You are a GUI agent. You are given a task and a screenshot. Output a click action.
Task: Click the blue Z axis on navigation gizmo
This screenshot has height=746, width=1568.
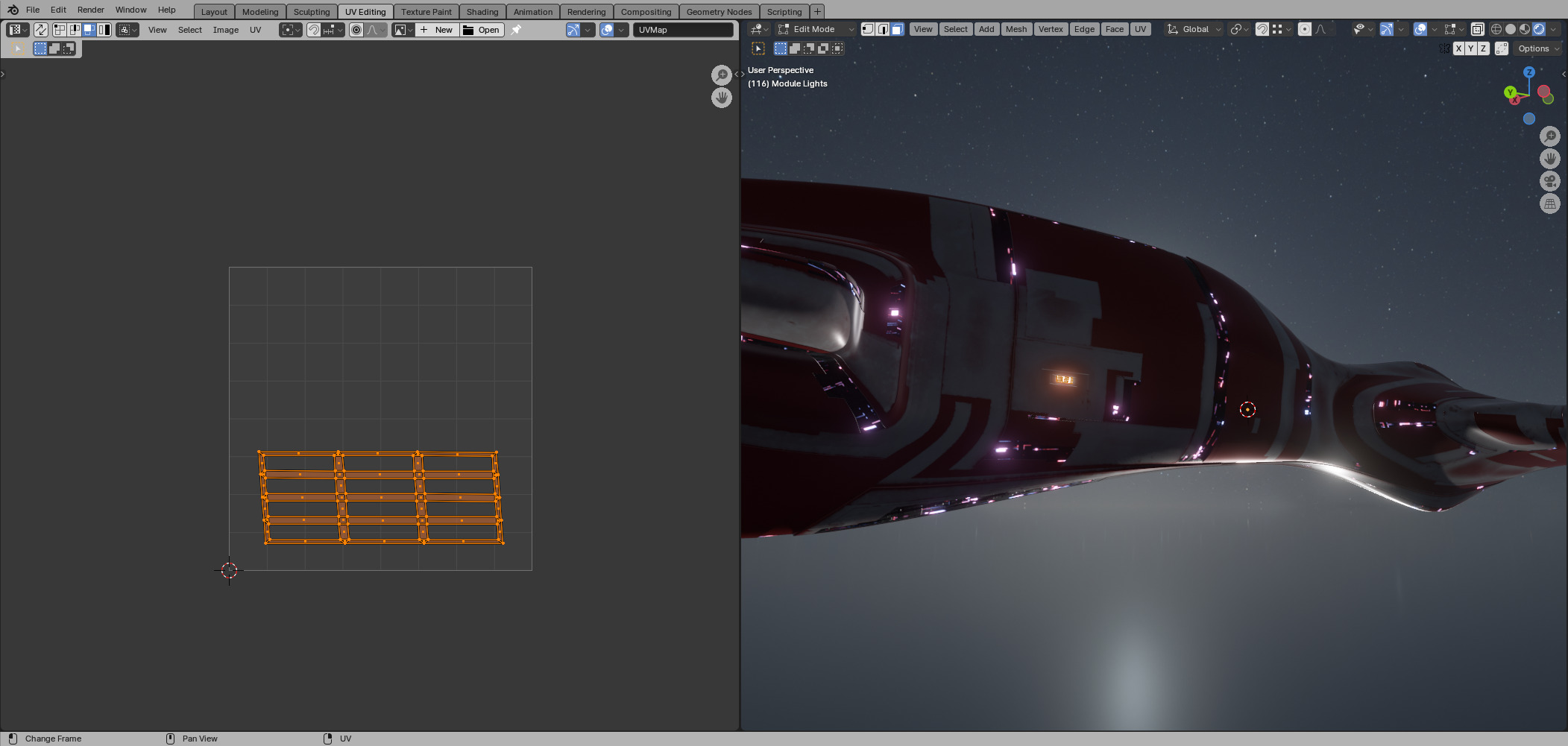tap(1529, 72)
